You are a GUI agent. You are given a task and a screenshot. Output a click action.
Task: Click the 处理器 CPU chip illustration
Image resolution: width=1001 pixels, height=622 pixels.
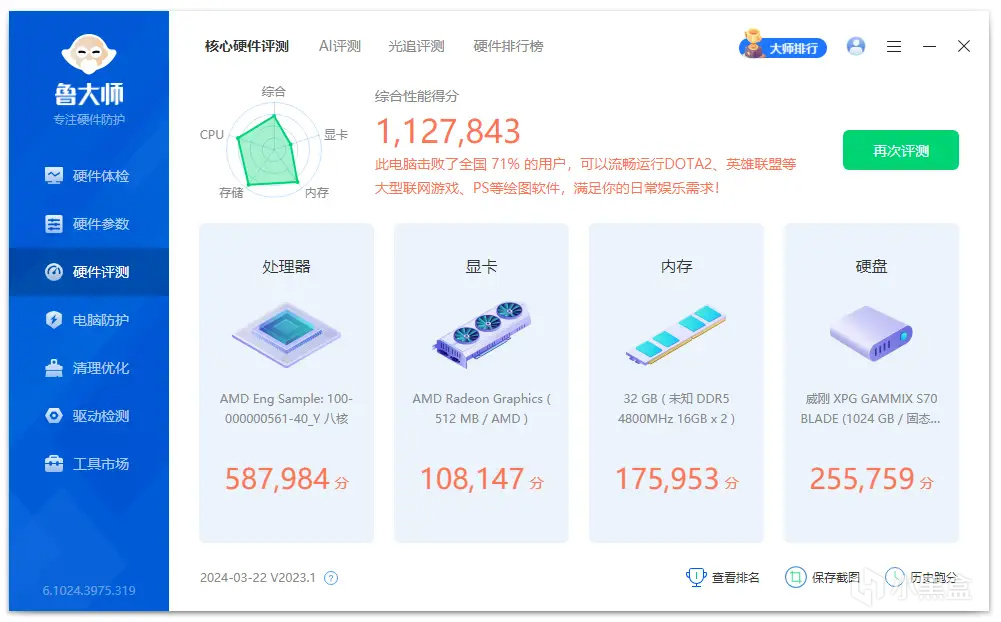coord(286,334)
